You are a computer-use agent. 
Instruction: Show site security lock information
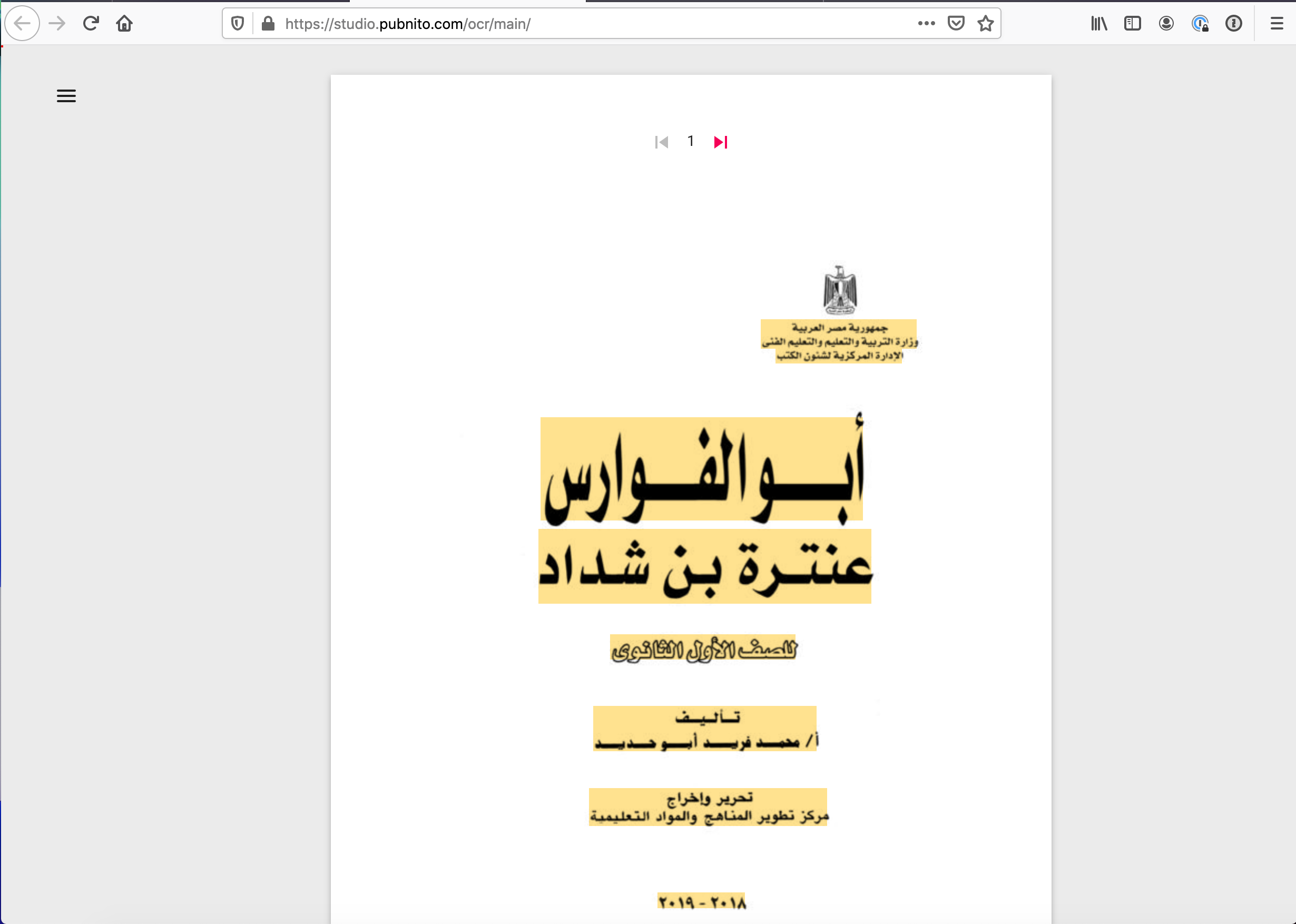268,23
